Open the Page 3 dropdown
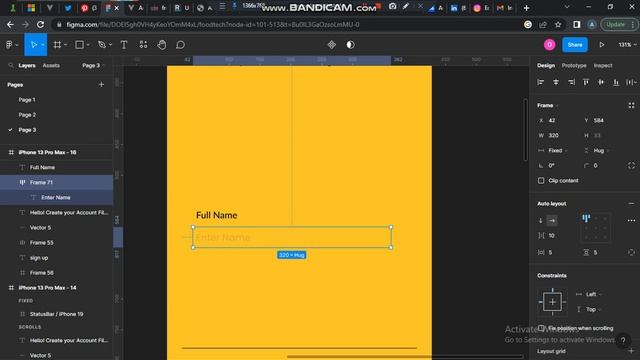The width and height of the screenshot is (640, 360). 93,65
